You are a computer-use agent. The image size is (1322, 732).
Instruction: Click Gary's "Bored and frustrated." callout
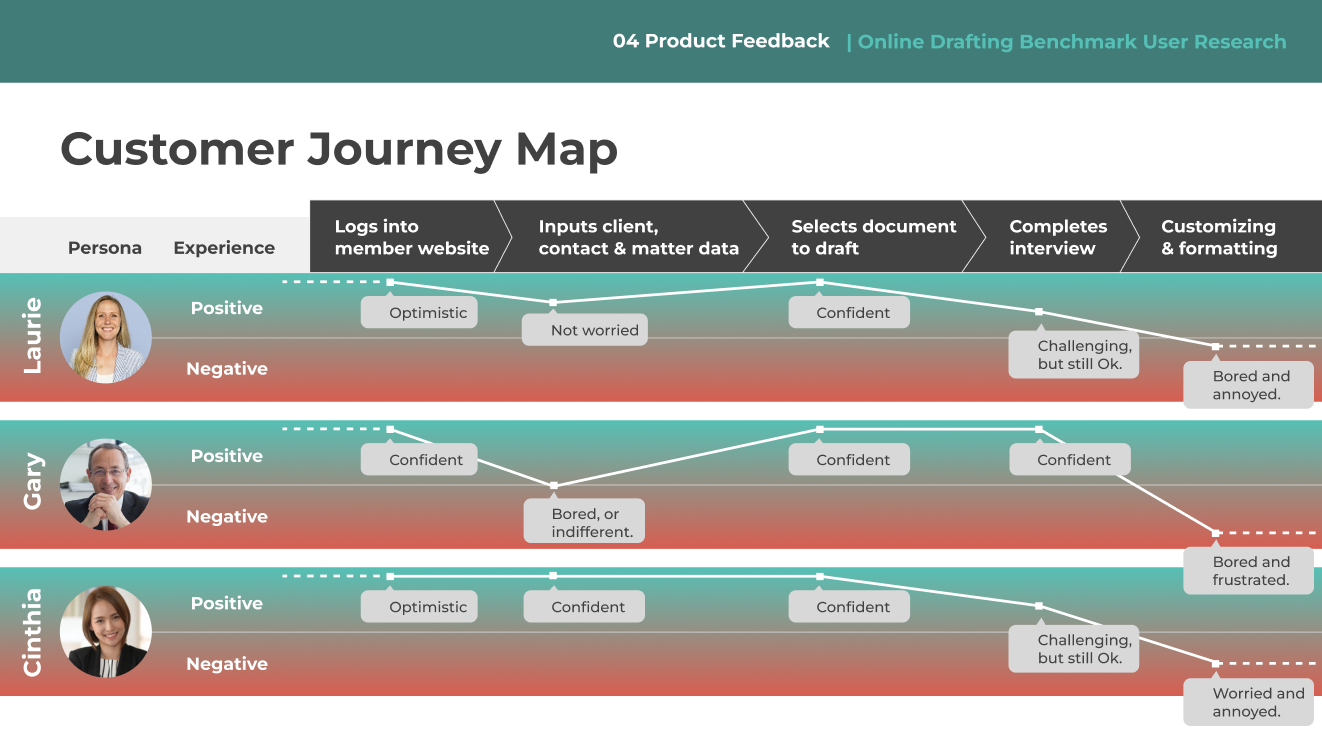tap(1248, 570)
